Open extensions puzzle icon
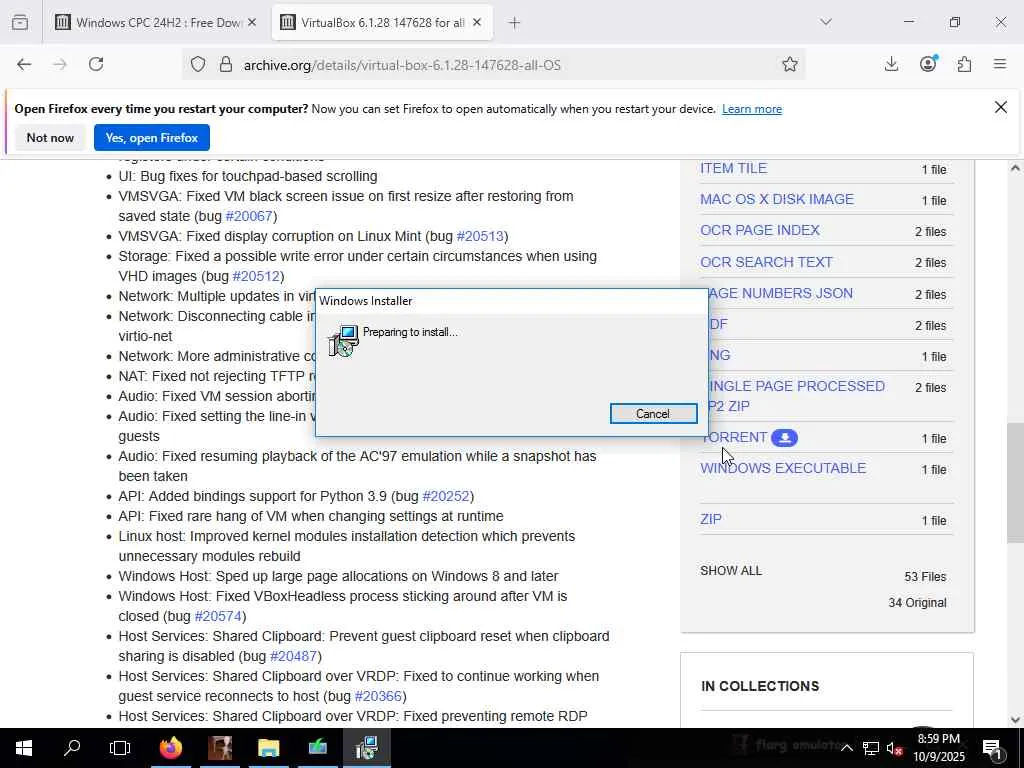 point(964,64)
